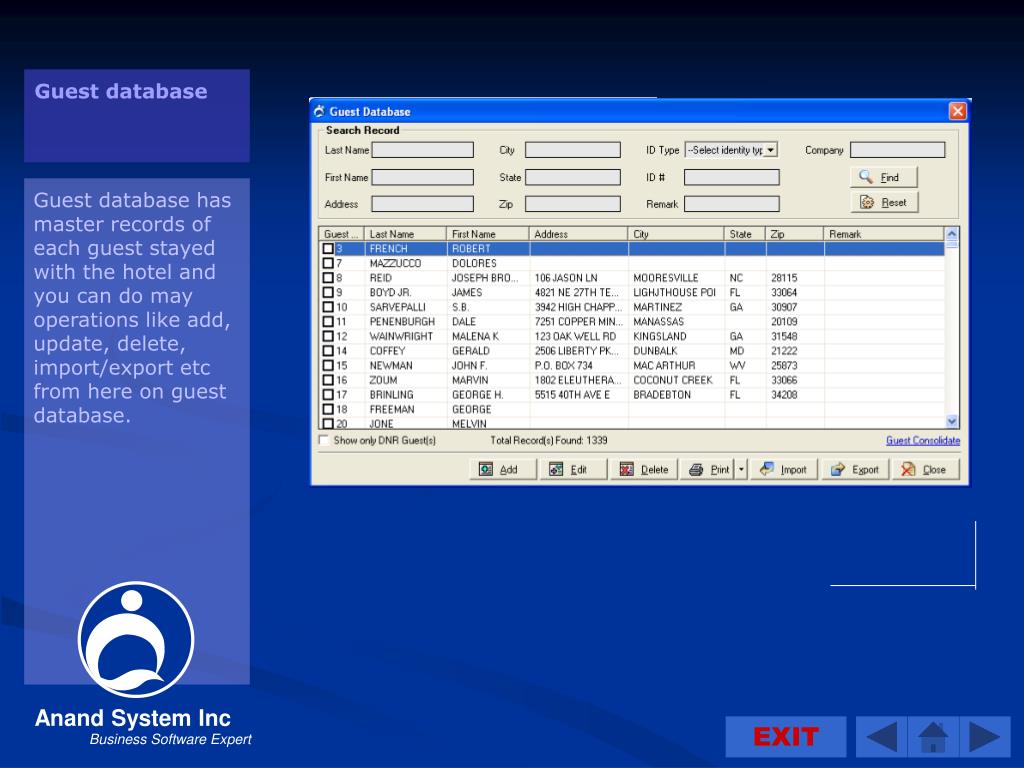This screenshot has height=768, width=1024.
Task: Open the ID Type dropdown
Action: [x=771, y=150]
